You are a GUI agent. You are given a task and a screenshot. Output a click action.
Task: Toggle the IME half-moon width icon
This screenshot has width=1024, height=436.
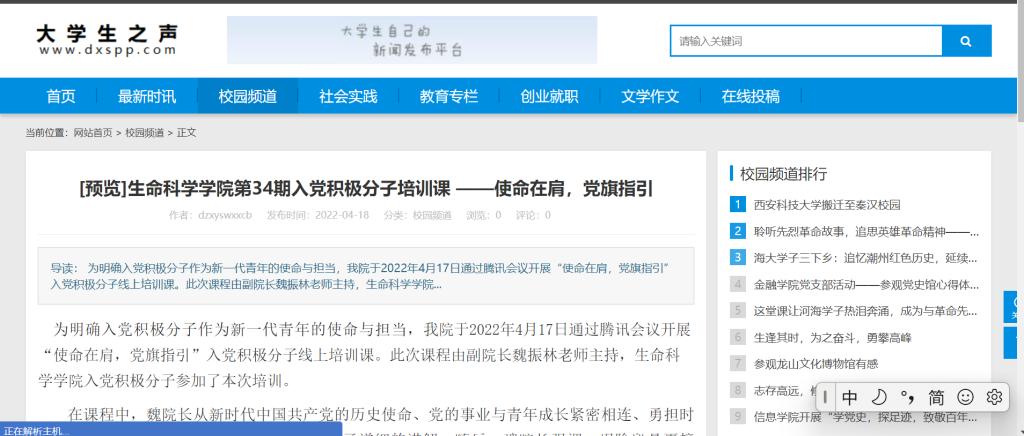pyautogui.click(x=879, y=397)
